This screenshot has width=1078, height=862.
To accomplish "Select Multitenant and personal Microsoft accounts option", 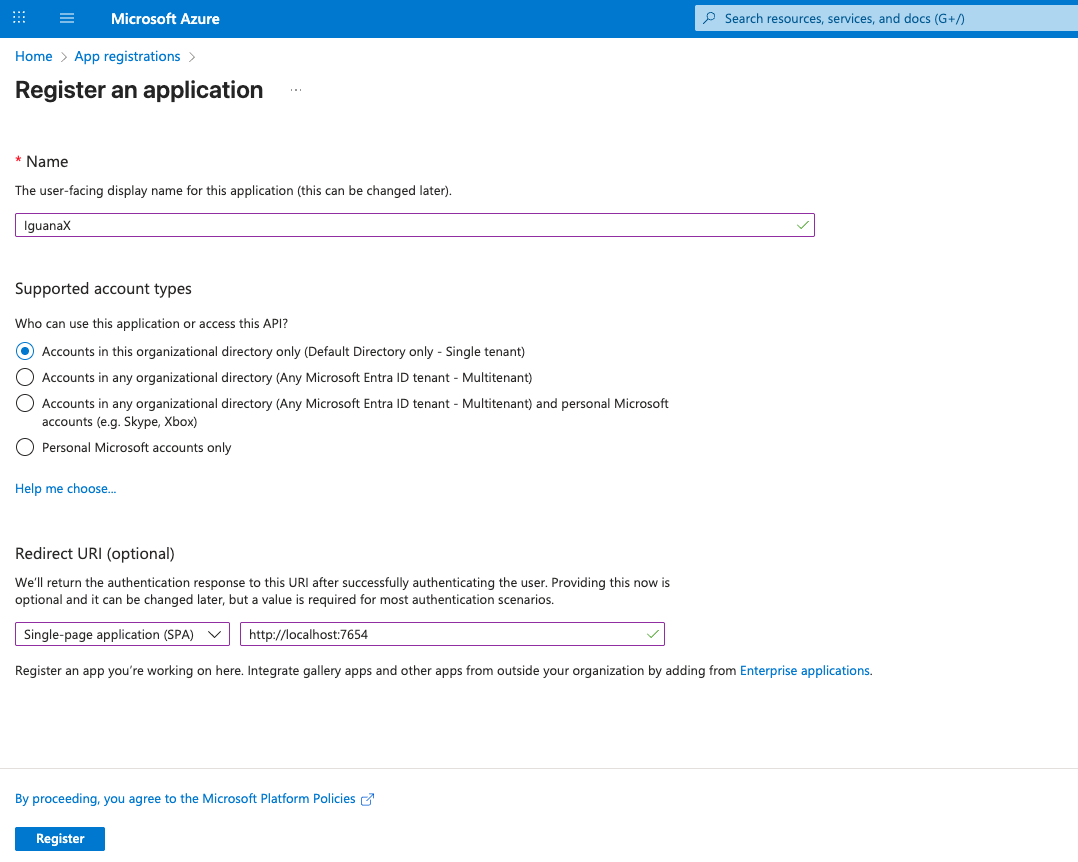I will 26,404.
